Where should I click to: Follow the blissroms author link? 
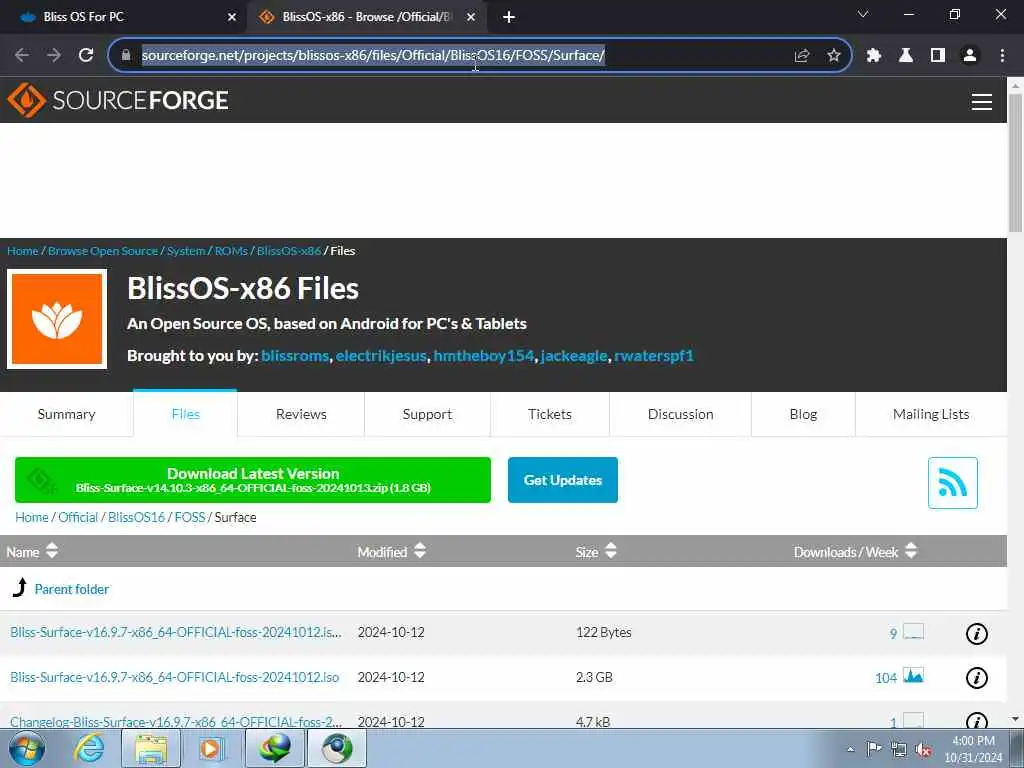[x=295, y=356]
